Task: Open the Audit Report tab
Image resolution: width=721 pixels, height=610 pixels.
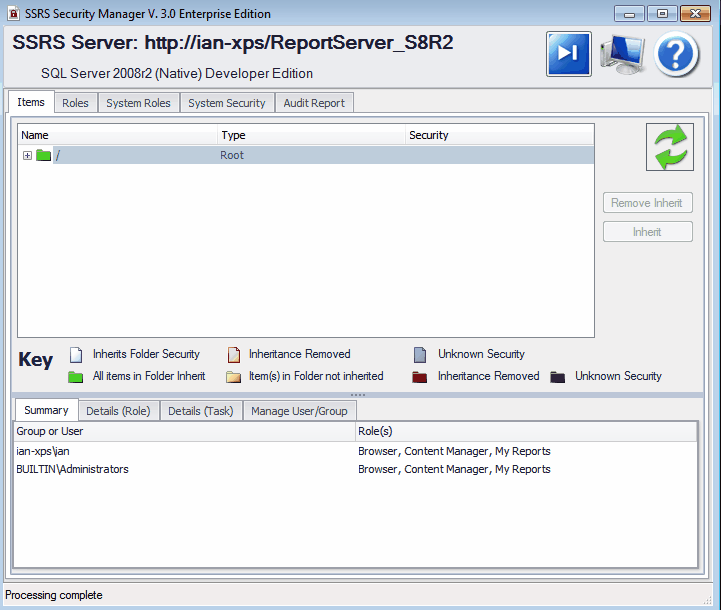Action: (x=314, y=103)
